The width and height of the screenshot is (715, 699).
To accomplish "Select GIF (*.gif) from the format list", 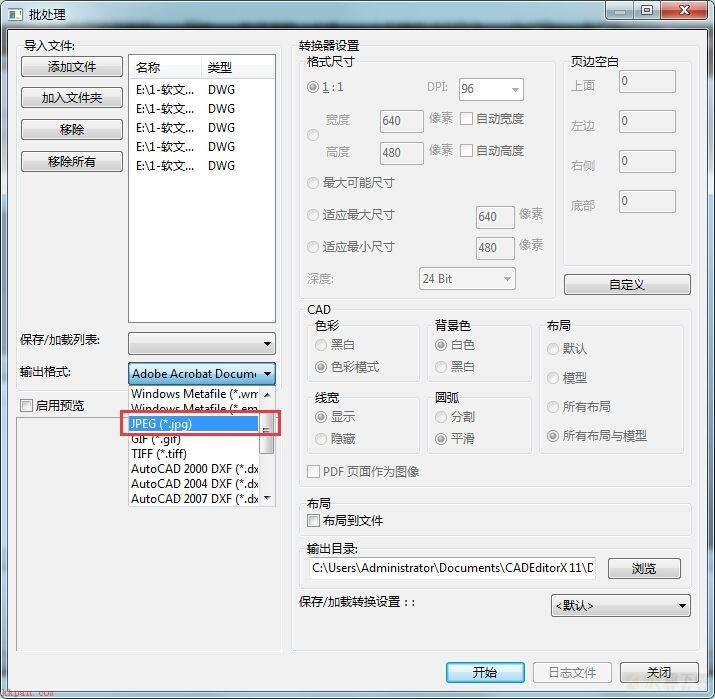I will [x=194, y=439].
